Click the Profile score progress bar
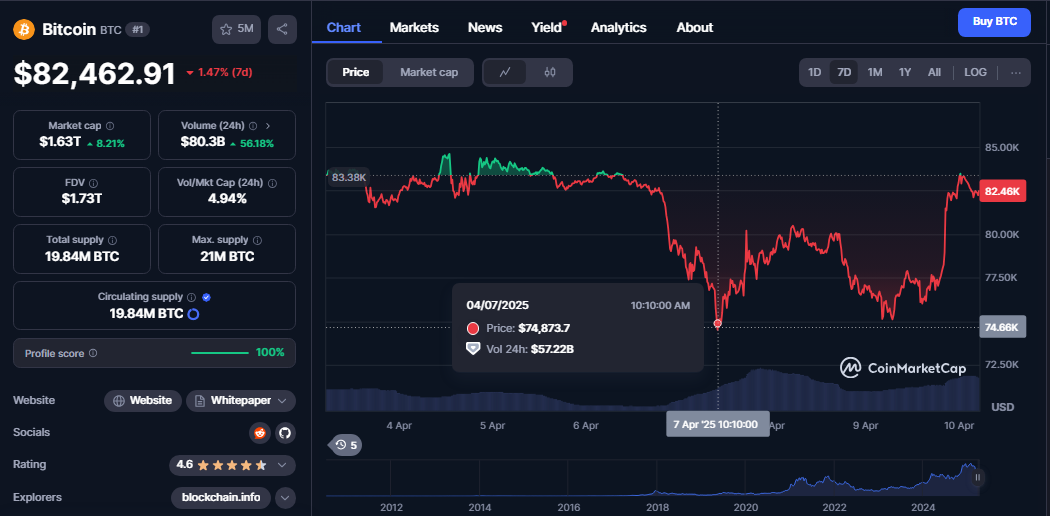 coord(220,353)
